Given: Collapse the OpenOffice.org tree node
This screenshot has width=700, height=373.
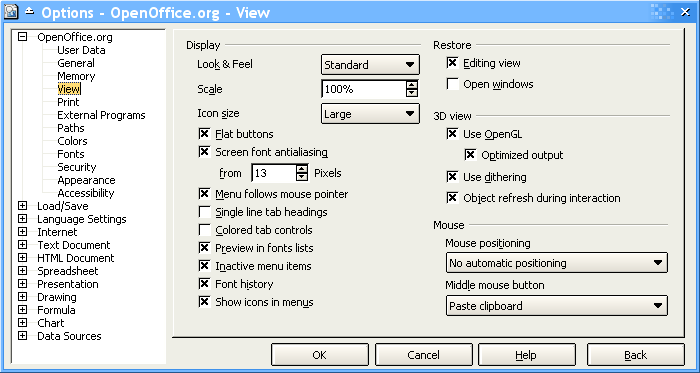Looking at the screenshot, I should click(x=22, y=37).
